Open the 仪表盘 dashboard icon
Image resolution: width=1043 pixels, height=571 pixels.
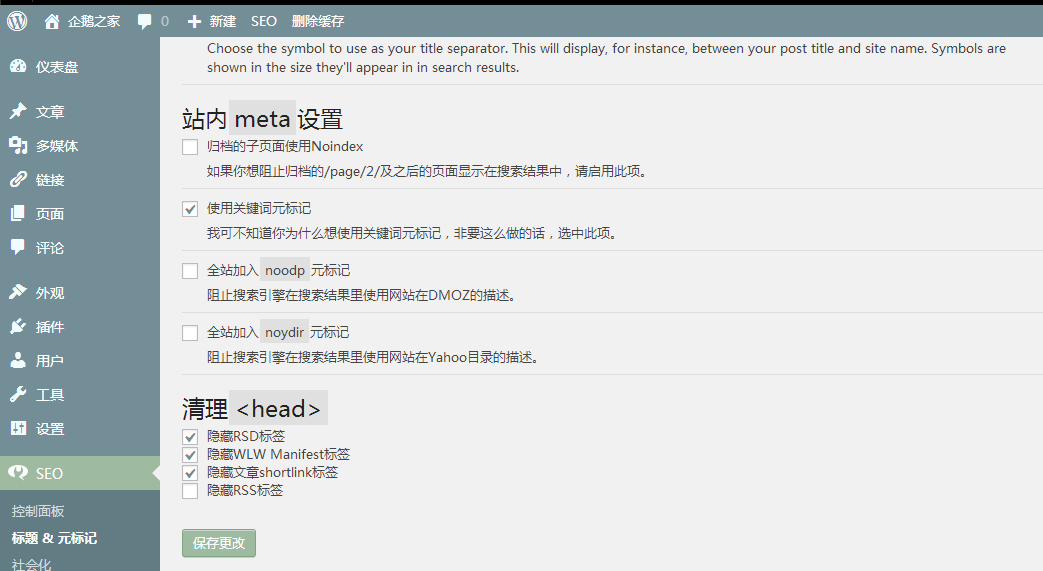pos(18,66)
